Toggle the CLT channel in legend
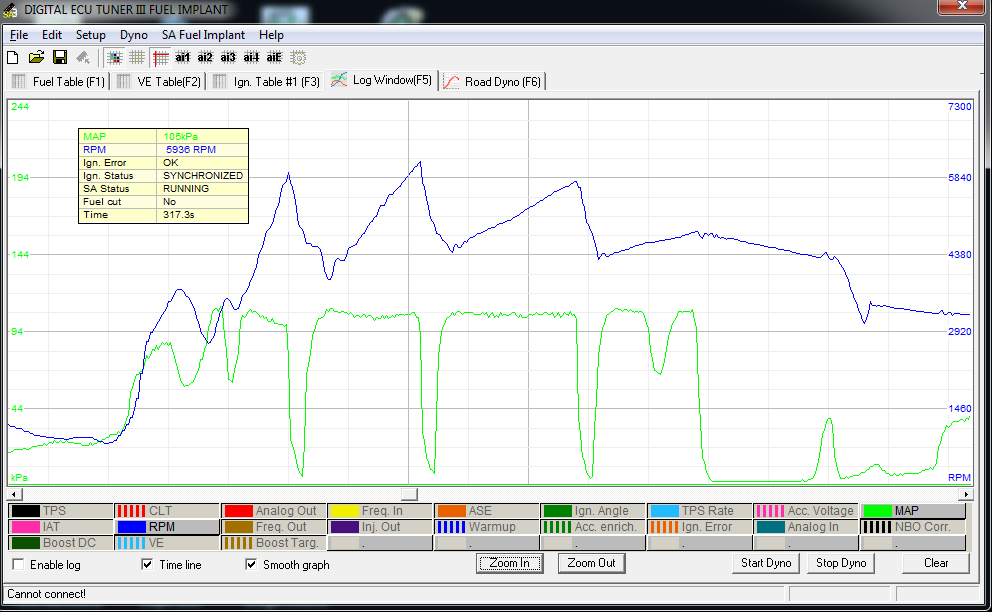 tap(167, 511)
